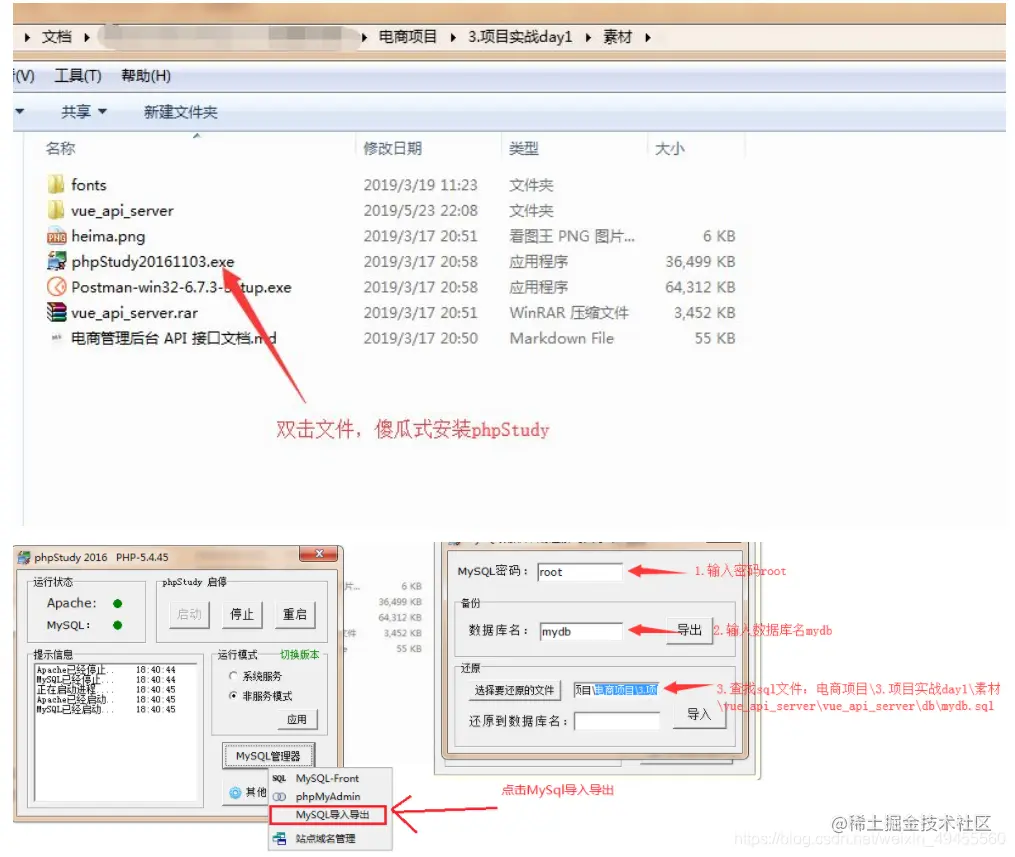Click 素材 in the address bar
The height and width of the screenshot is (857, 1015).
click(x=617, y=37)
